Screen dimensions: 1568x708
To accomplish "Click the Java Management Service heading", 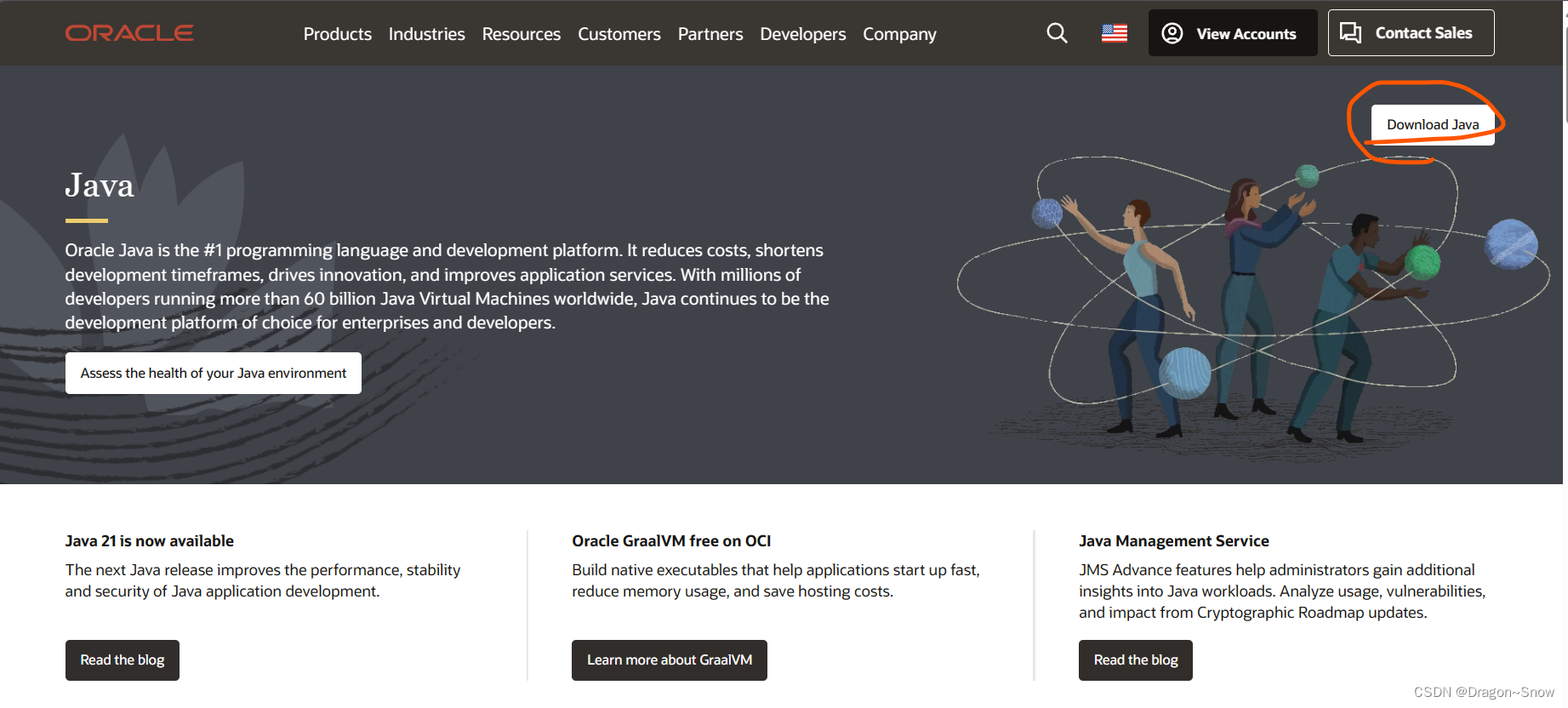I will pyautogui.click(x=1174, y=541).
